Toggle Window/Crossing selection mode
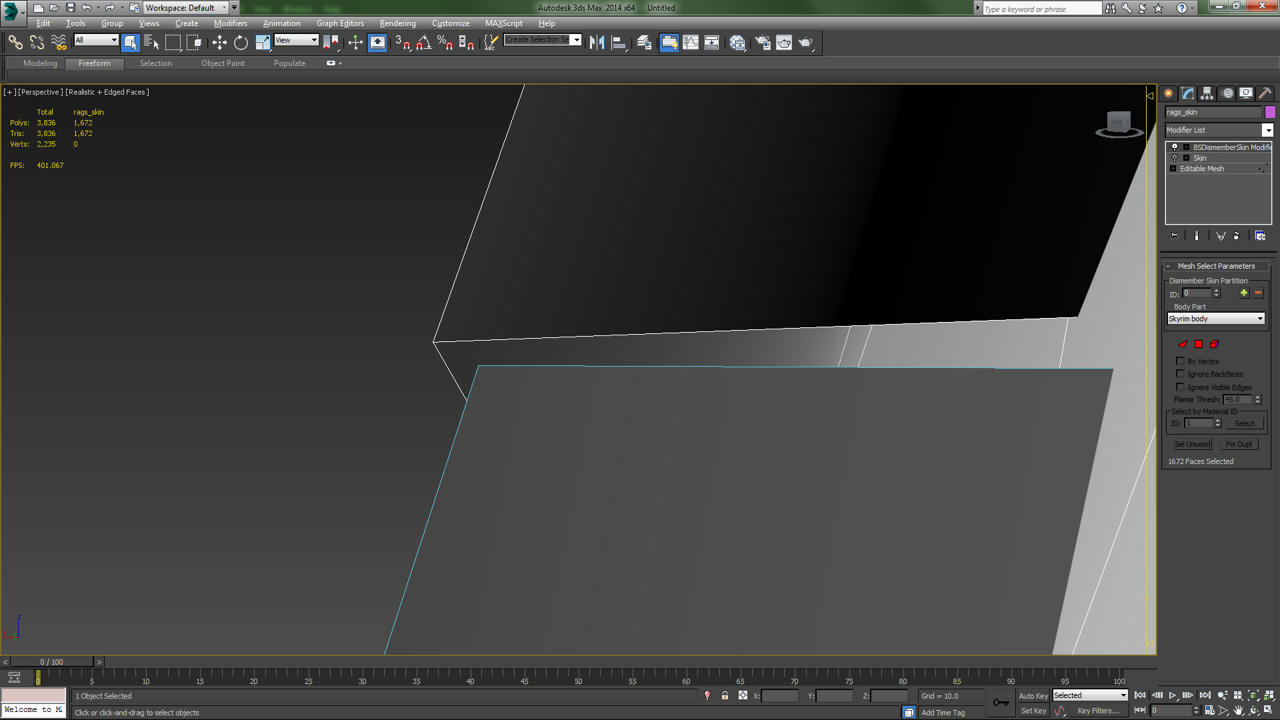 tap(194, 42)
